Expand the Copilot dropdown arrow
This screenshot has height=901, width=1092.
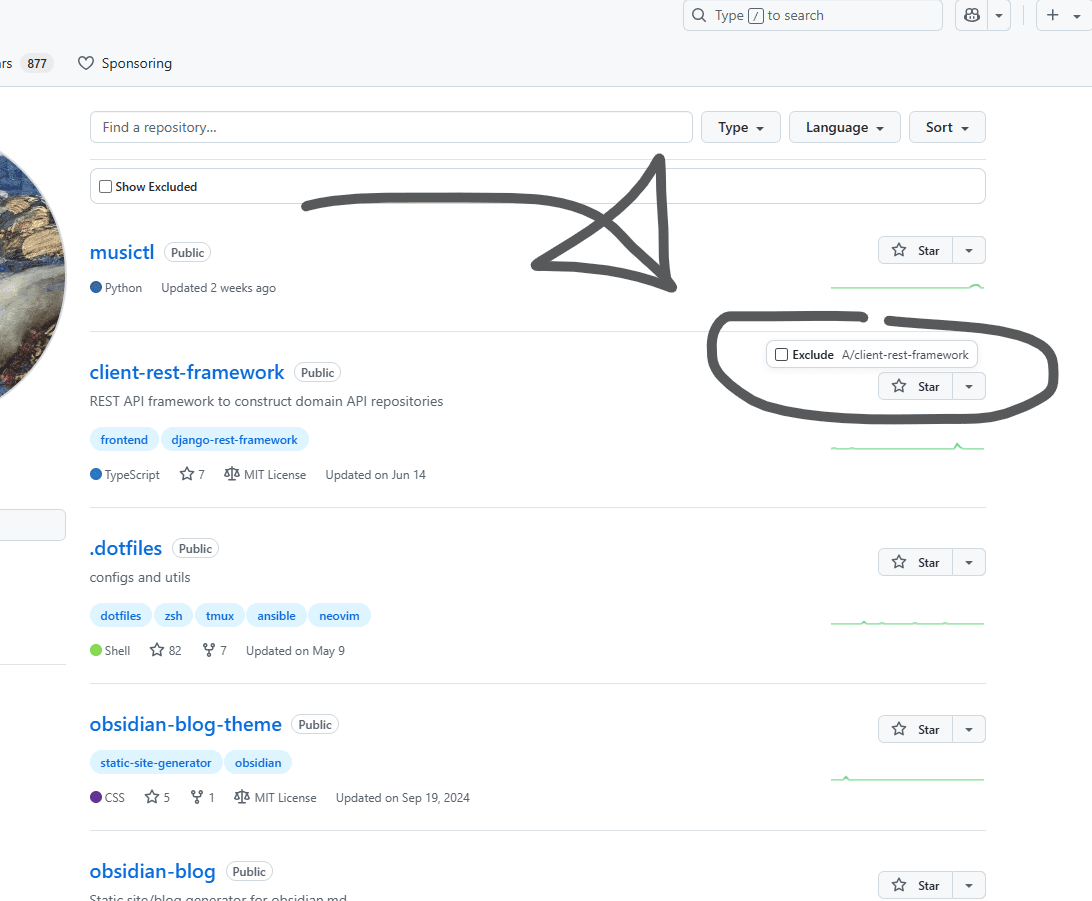click(x=999, y=15)
